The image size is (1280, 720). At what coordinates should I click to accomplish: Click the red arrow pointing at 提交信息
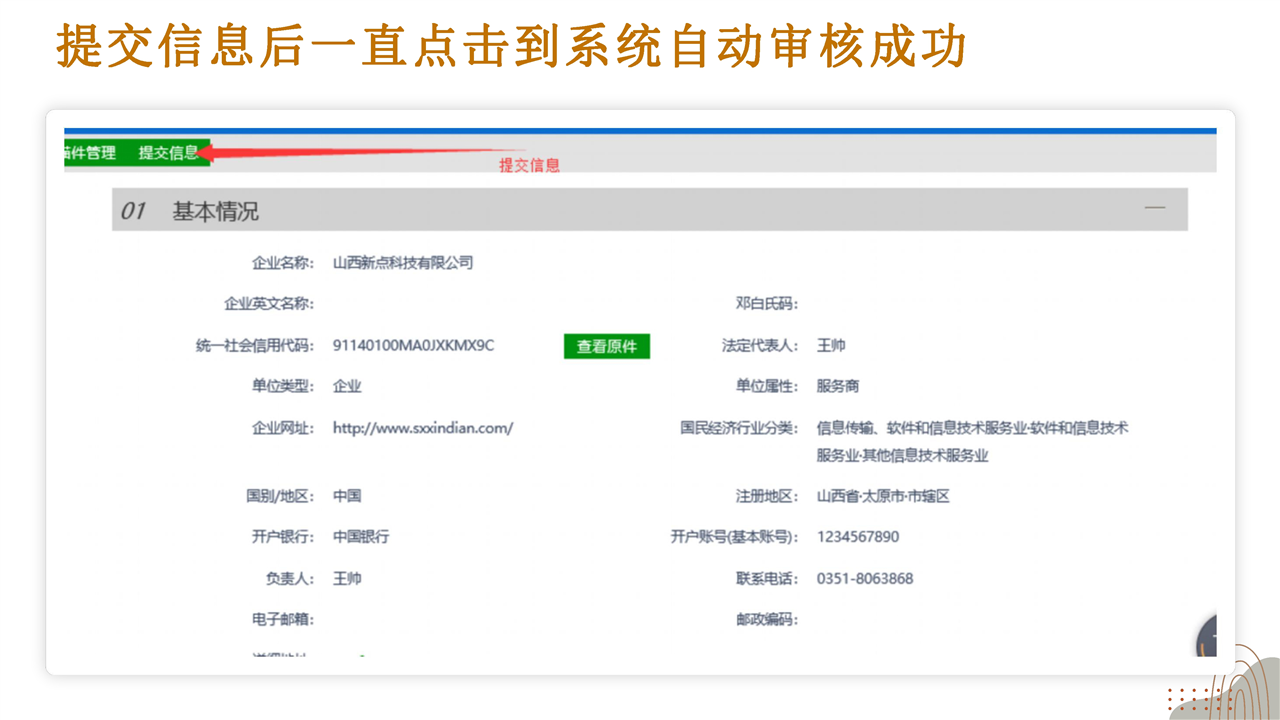coord(350,153)
